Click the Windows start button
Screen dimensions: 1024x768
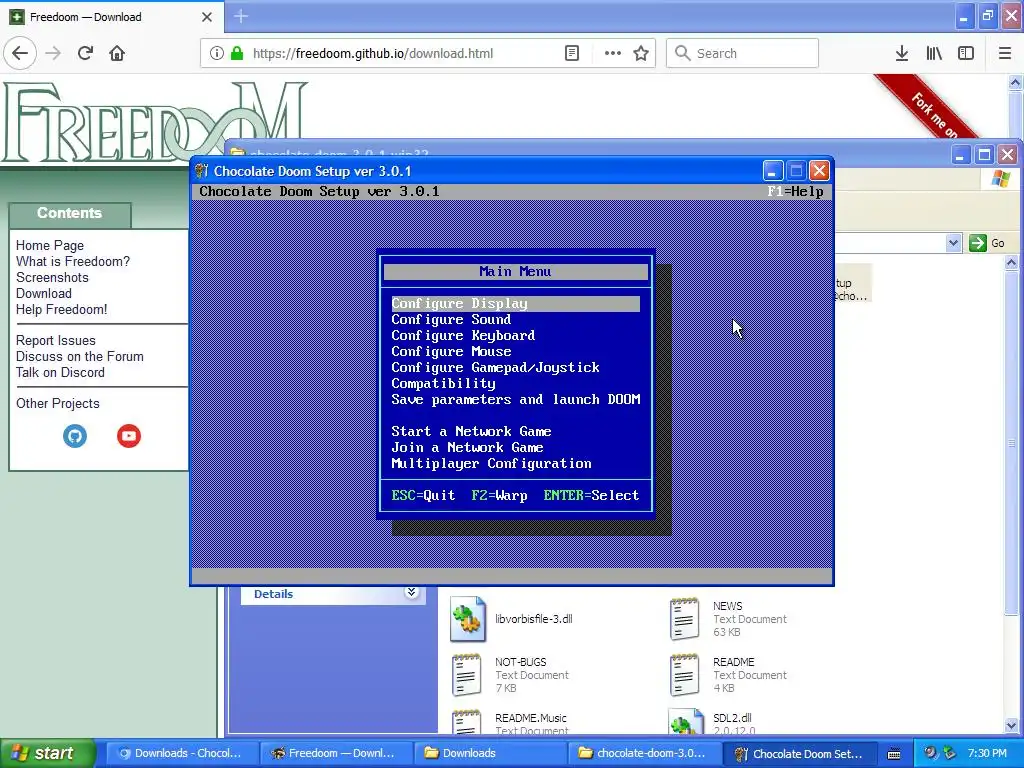click(x=46, y=753)
